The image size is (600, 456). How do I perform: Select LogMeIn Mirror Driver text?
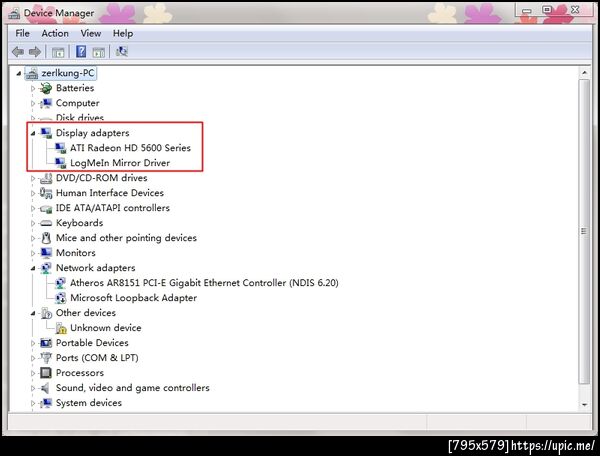click(x=120, y=163)
